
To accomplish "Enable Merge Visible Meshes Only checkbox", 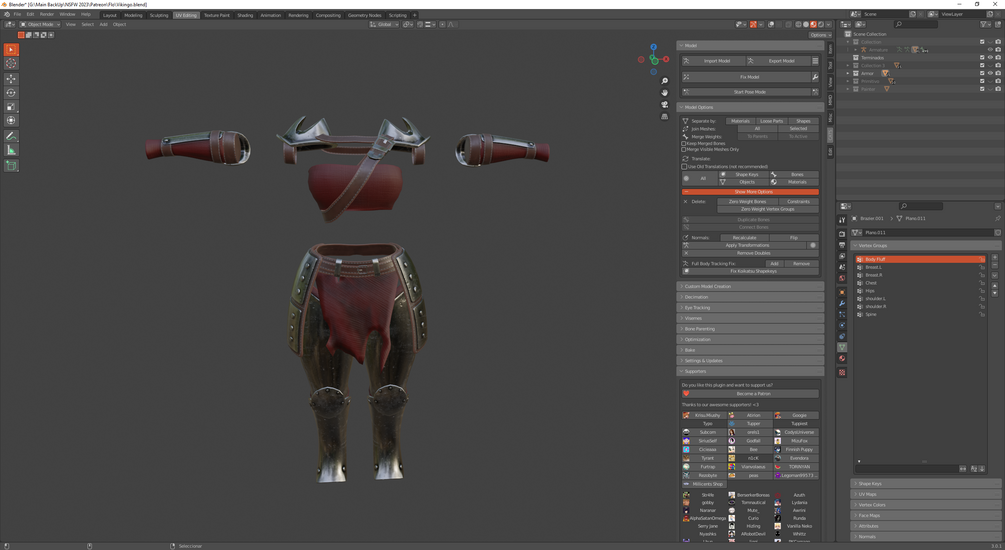I will (x=684, y=149).
